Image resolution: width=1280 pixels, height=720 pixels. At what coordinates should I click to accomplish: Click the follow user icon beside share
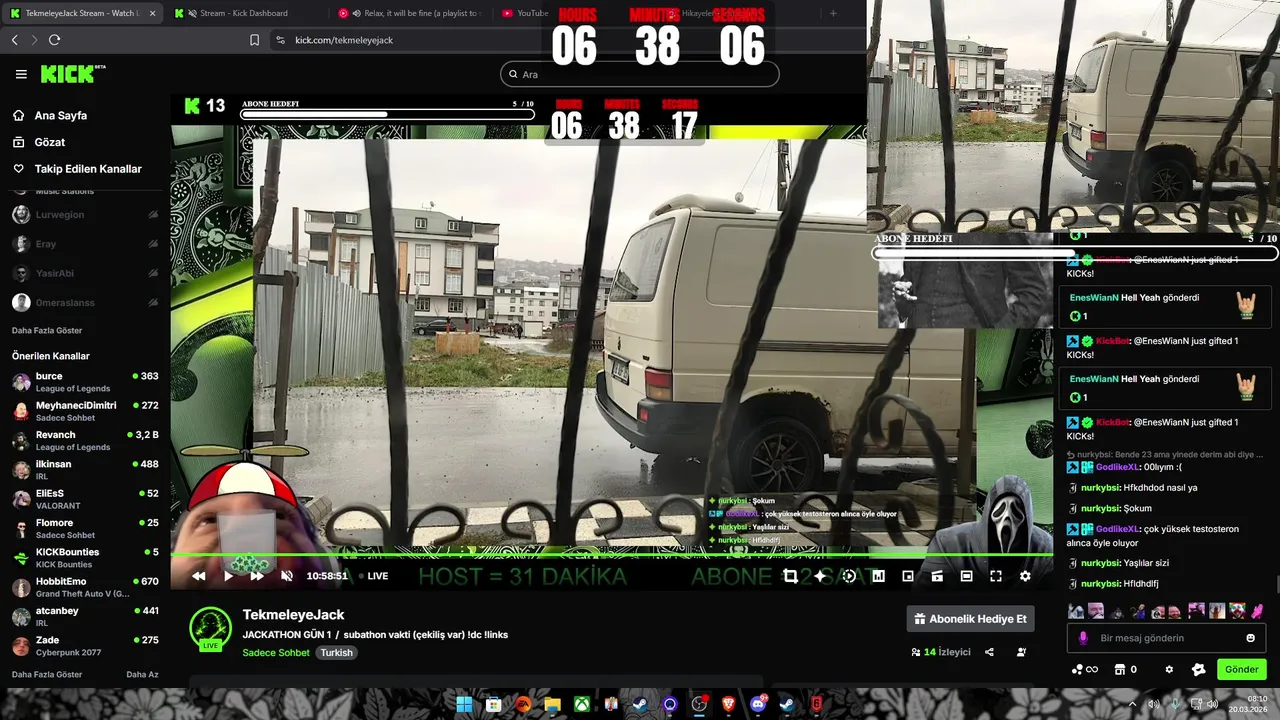1021,652
